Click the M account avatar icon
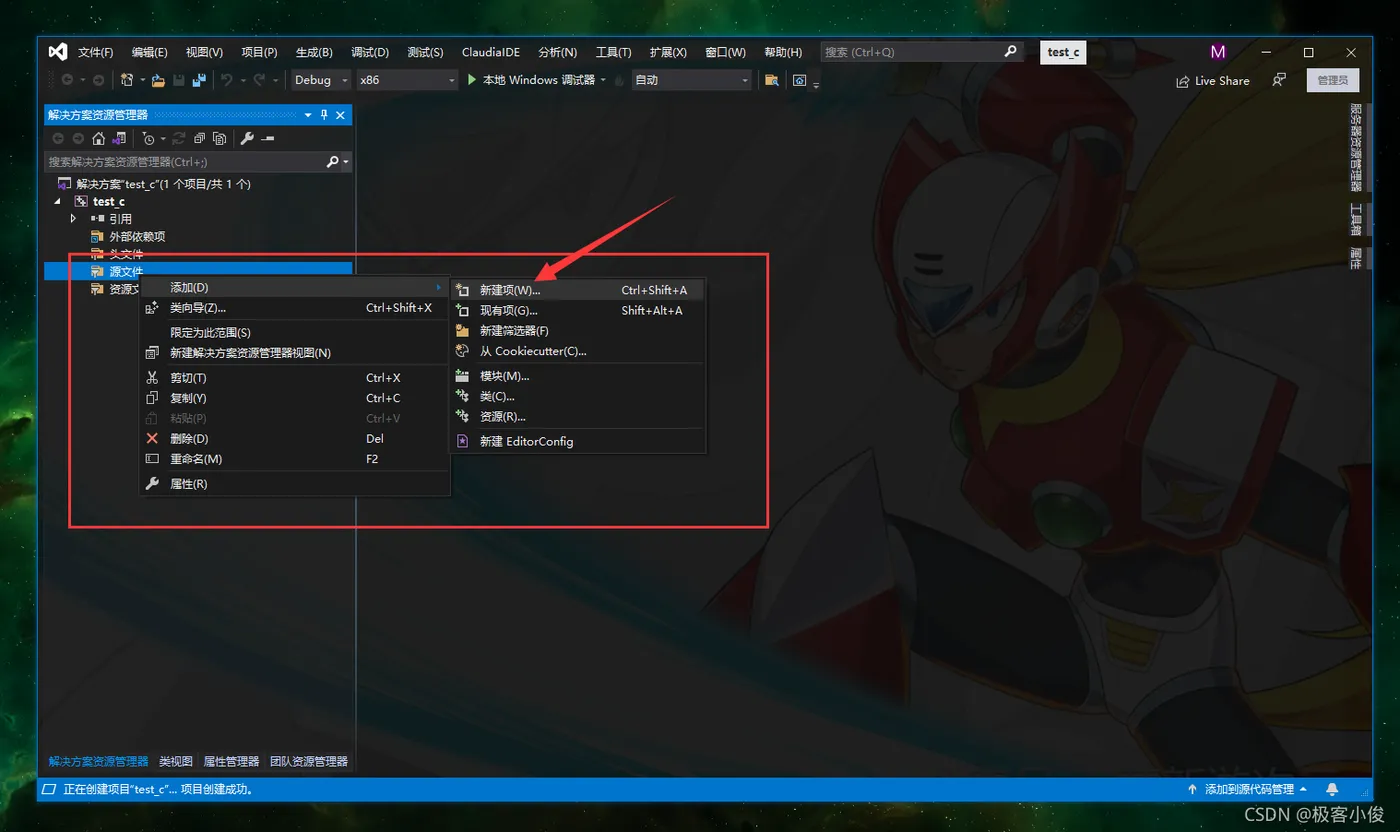Image resolution: width=1400 pixels, height=832 pixels. (x=1218, y=52)
